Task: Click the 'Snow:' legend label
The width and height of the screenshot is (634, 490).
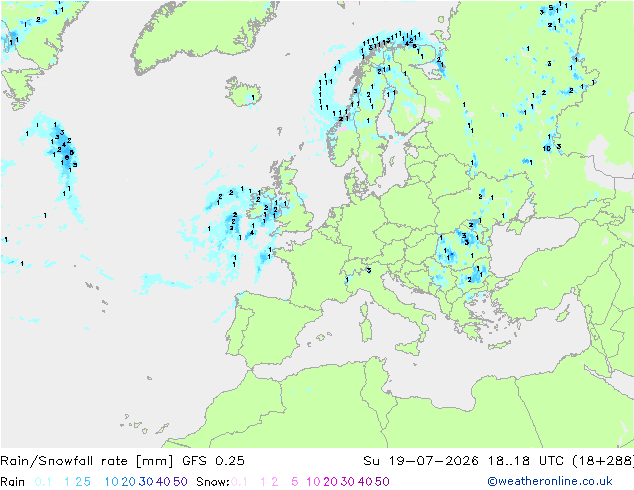Action: 213,482
